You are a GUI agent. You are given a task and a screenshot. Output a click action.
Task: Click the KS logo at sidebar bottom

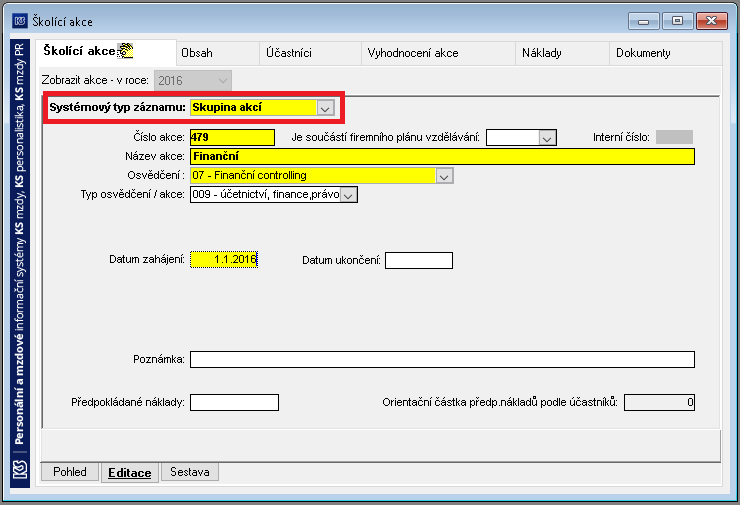click(20, 470)
